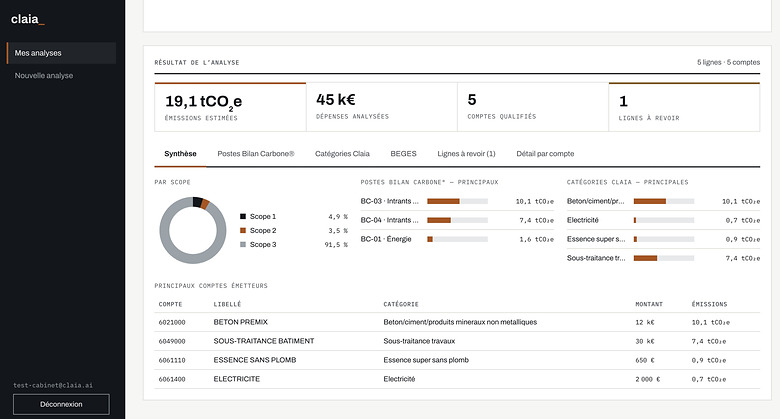Switch to Catégories Claia tab
Screen dimensions: 780x419
click(342, 154)
